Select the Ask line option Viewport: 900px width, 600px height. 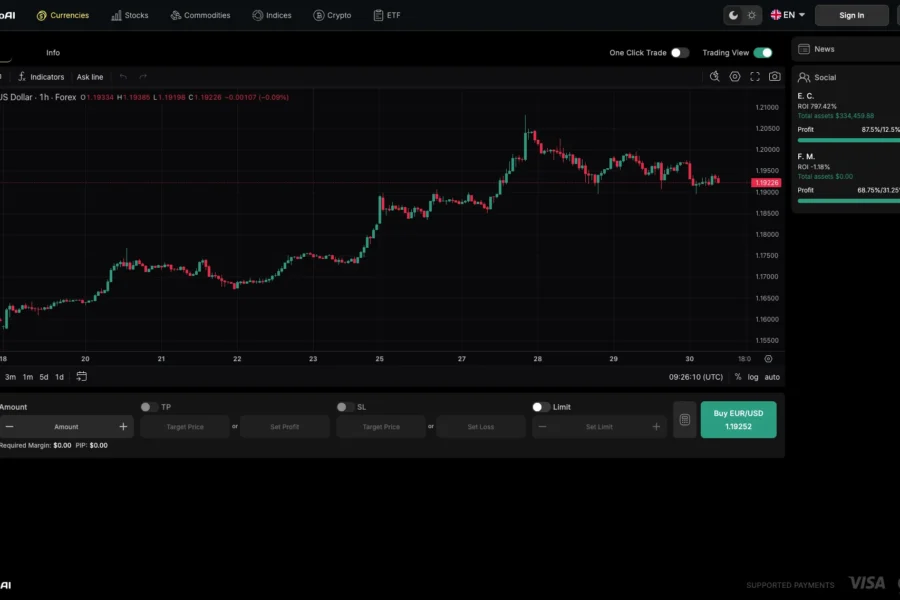pyautogui.click(x=90, y=77)
